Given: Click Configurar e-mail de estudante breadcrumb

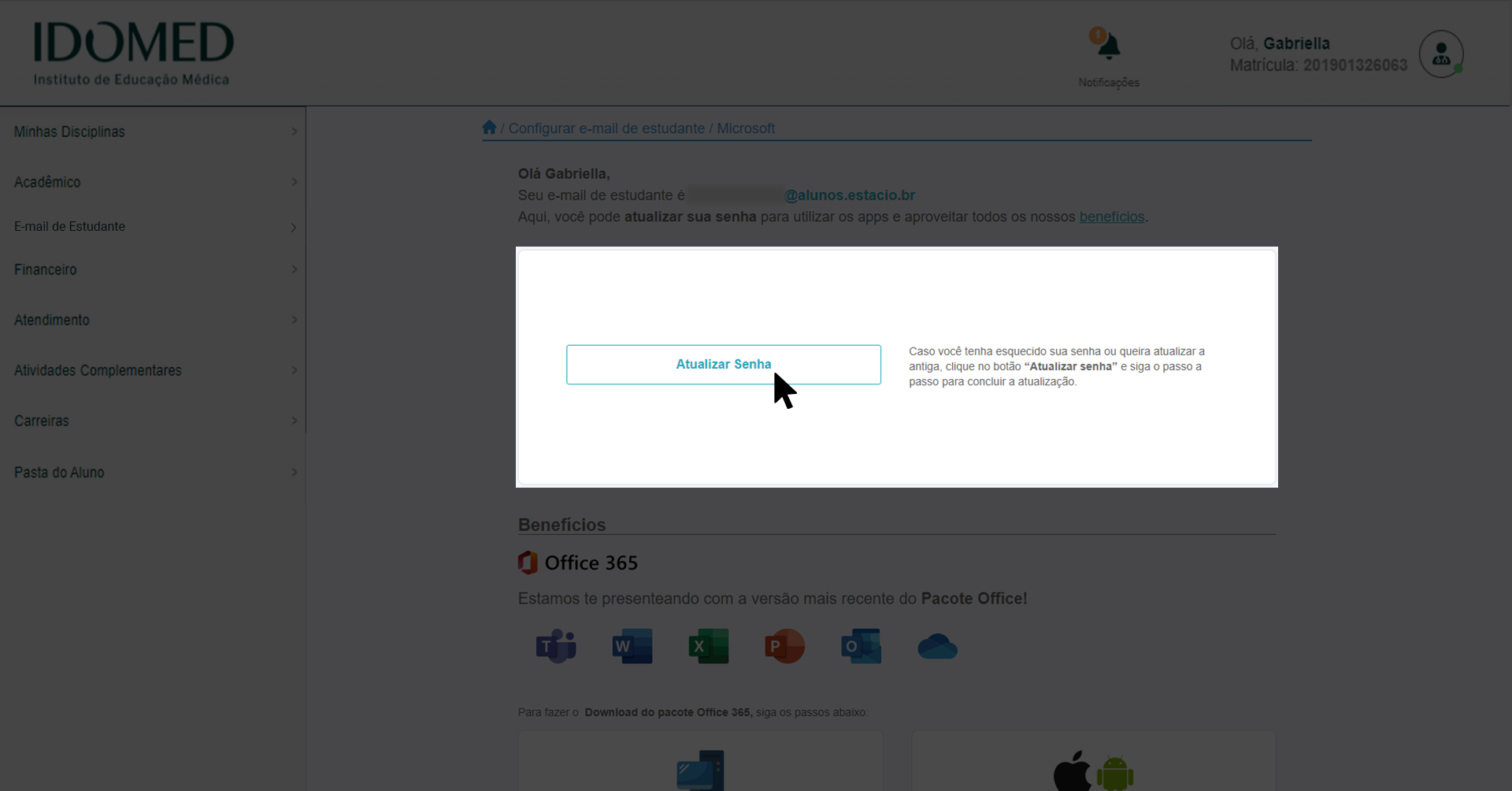Looking at the screenshot, I should 606,128.
